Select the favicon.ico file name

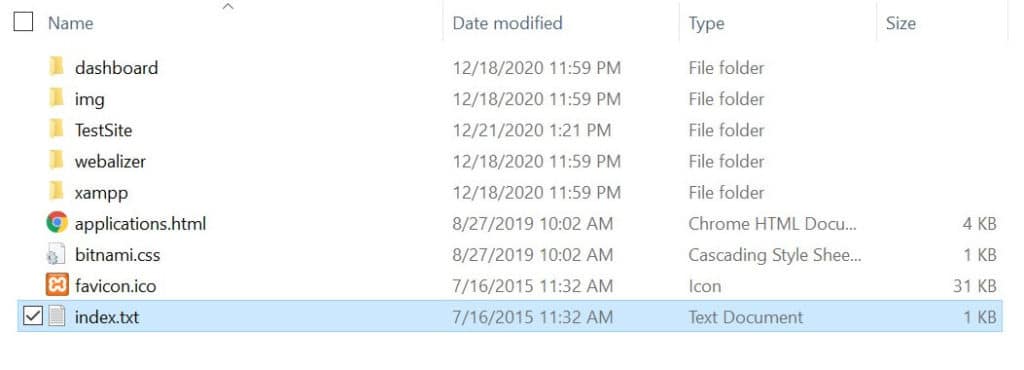(x=116, y=286)
